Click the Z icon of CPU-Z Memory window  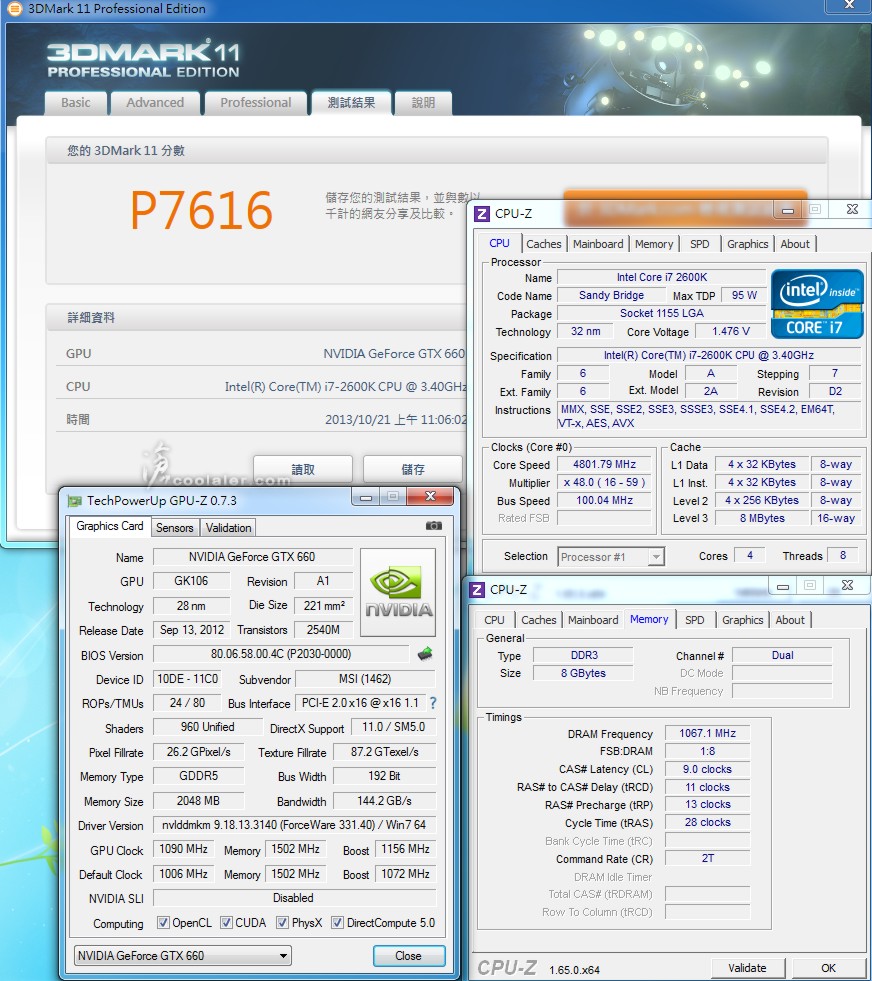coord(477,589)
